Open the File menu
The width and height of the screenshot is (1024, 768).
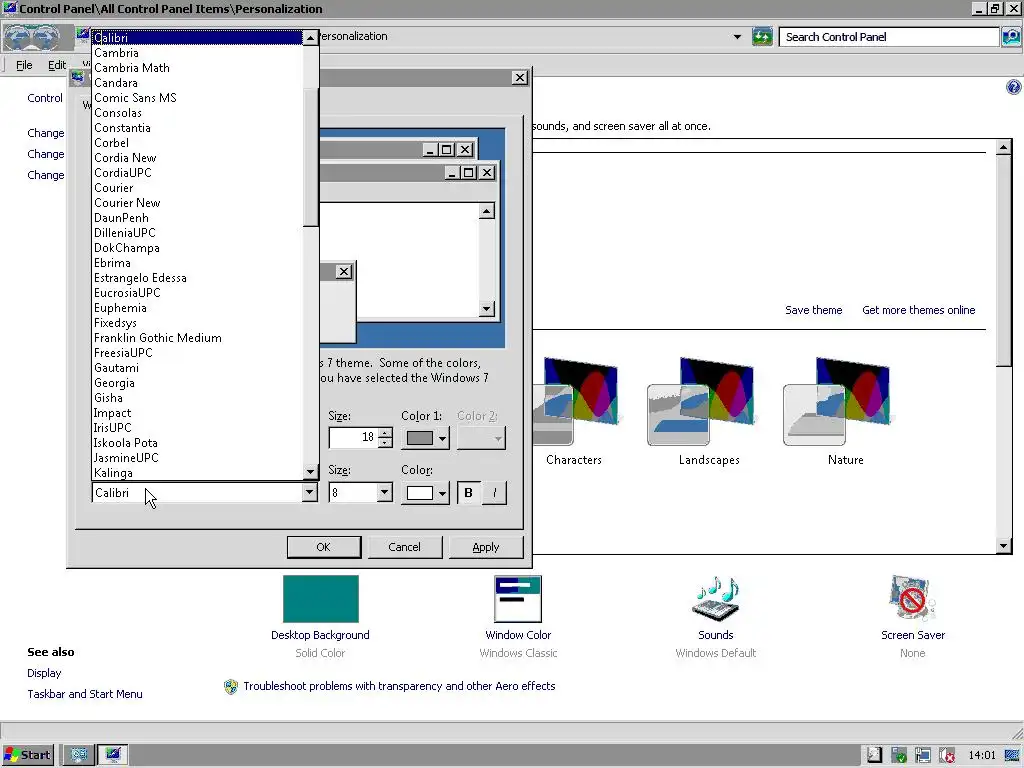tap(24, 65)
